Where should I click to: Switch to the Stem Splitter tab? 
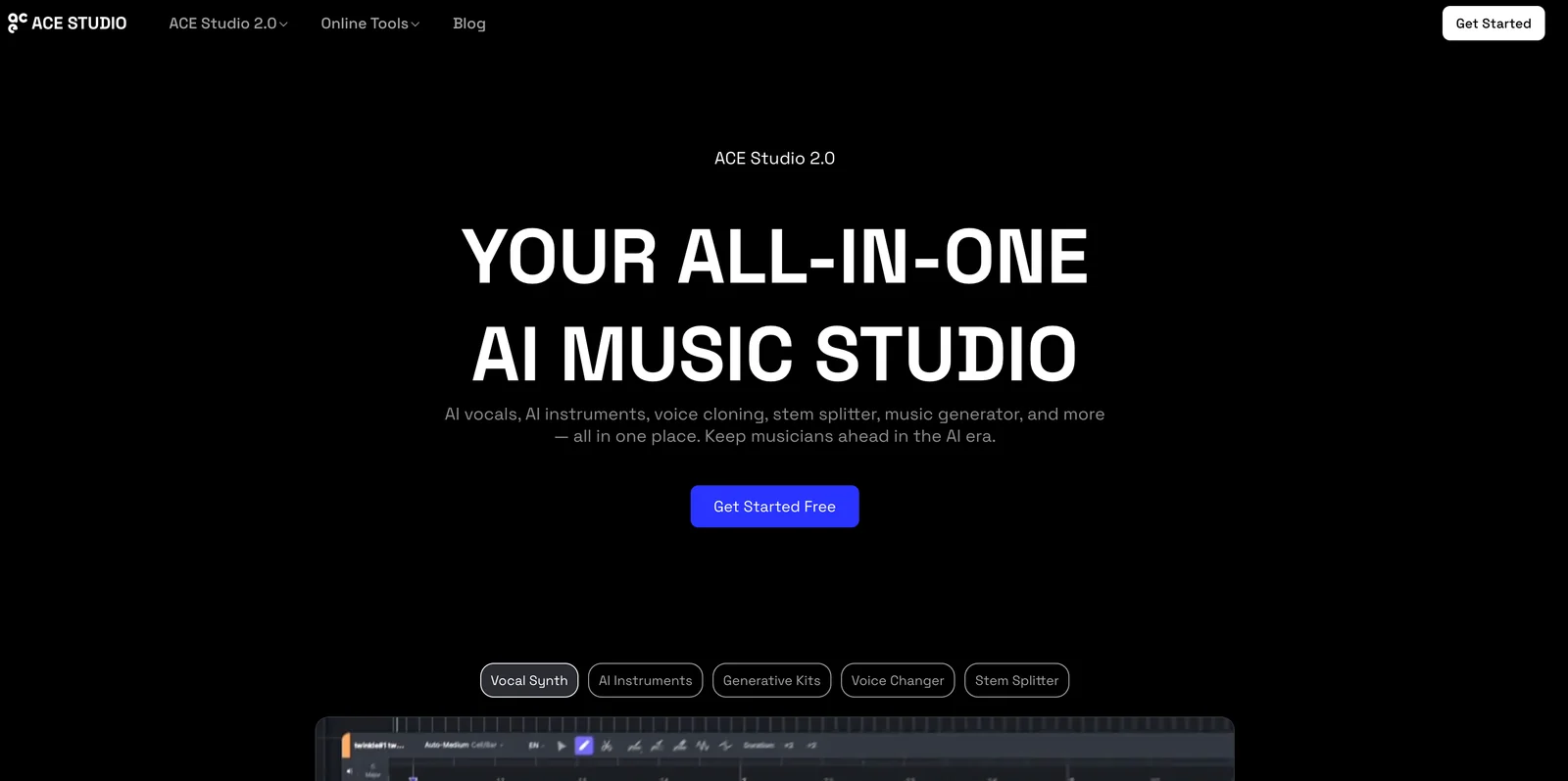[1016, 680]
